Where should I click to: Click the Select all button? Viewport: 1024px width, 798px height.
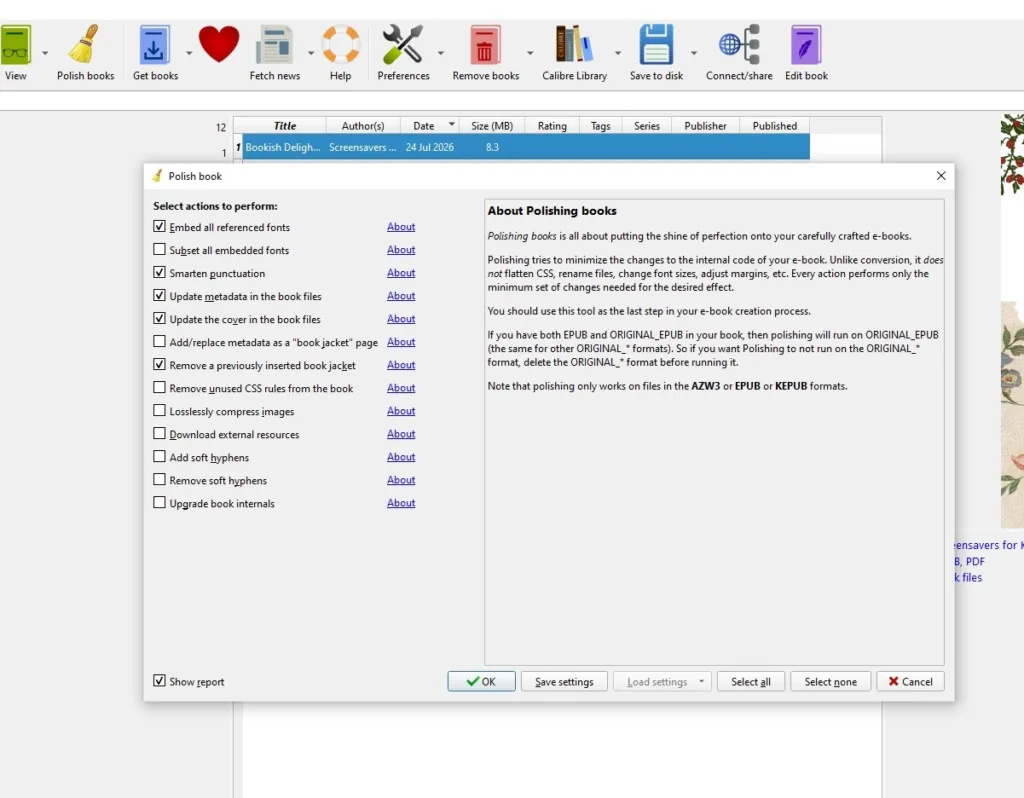click(x=750, y=681)
